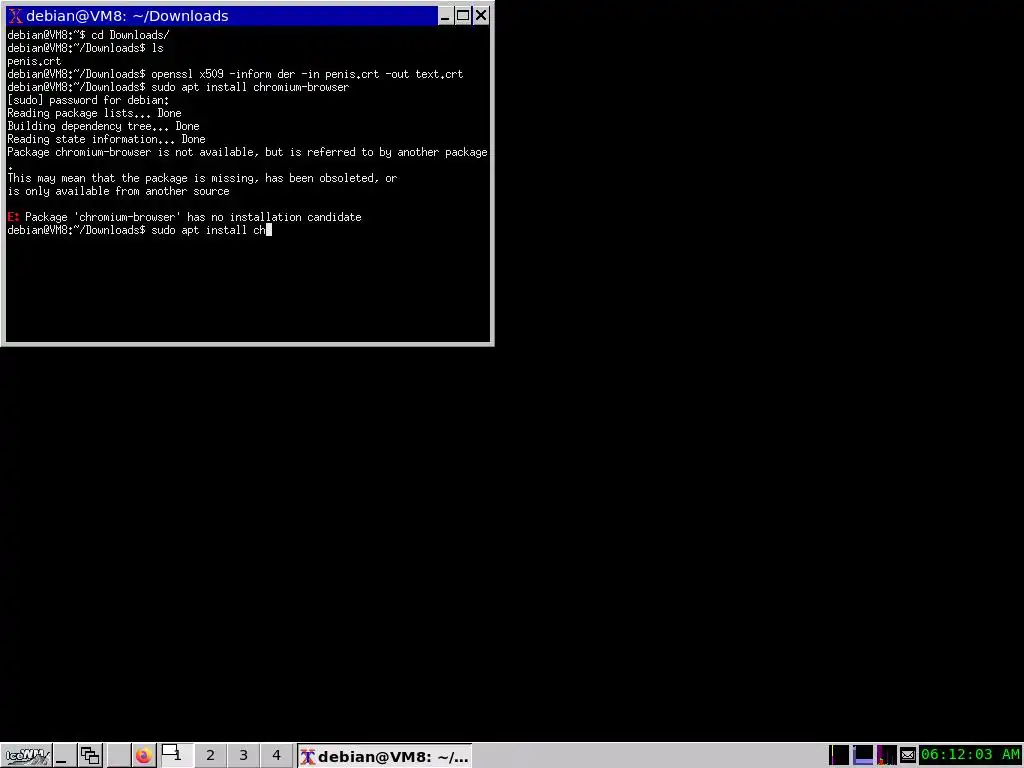Click the red 'E:' error marker
This screenshot has width=1024, height=768.
(13, 217)
